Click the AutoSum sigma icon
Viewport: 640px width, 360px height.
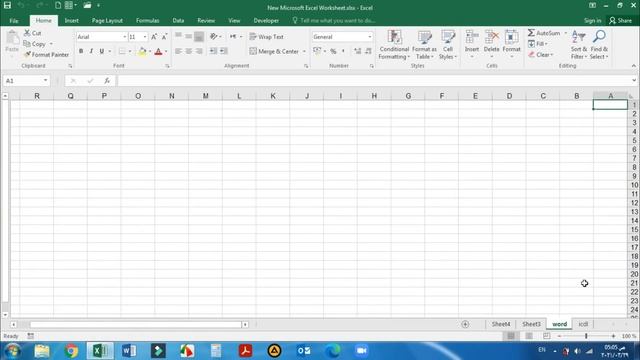pos(531,33)
